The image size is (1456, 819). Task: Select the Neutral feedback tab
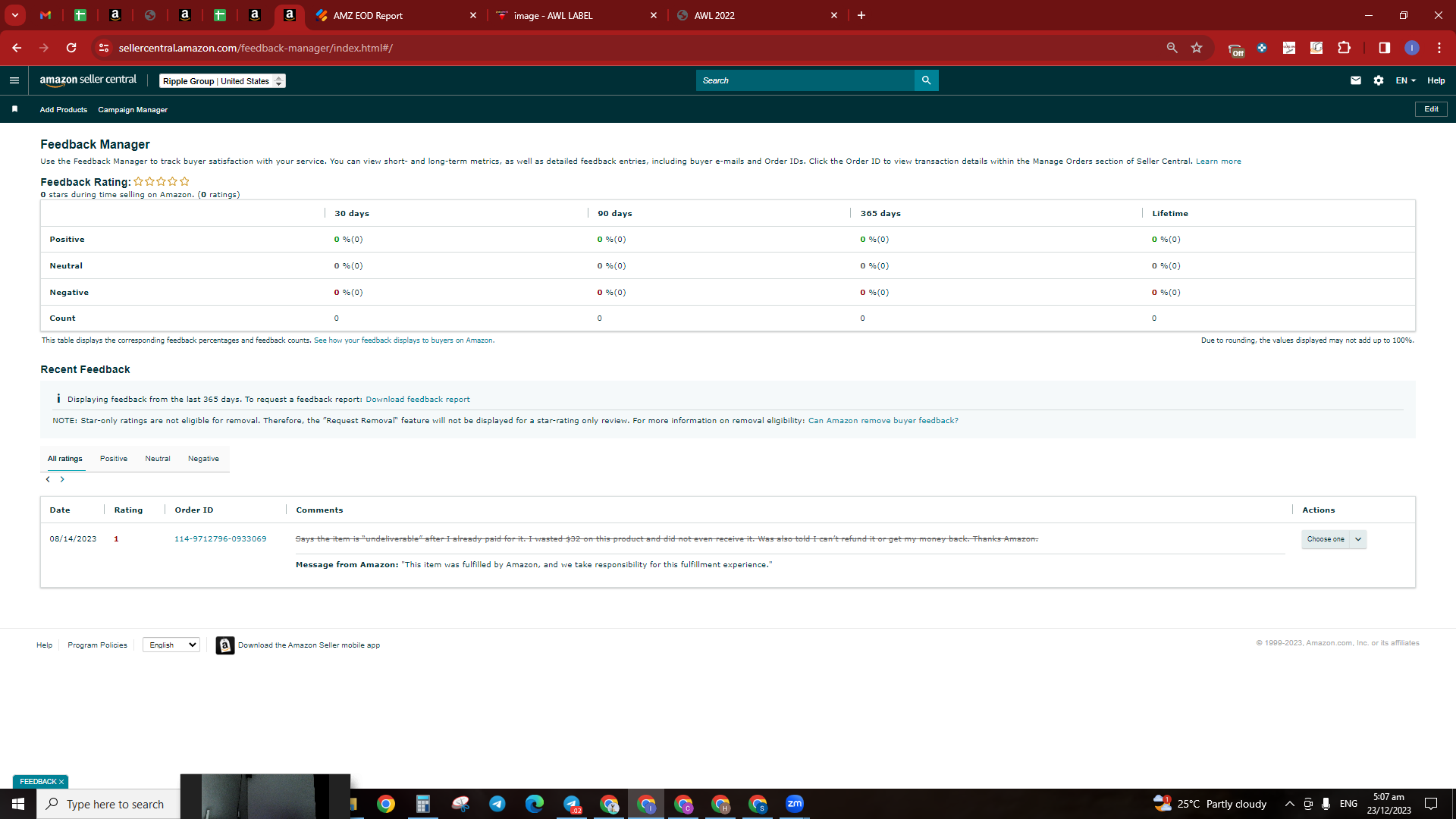pos(158,459)
